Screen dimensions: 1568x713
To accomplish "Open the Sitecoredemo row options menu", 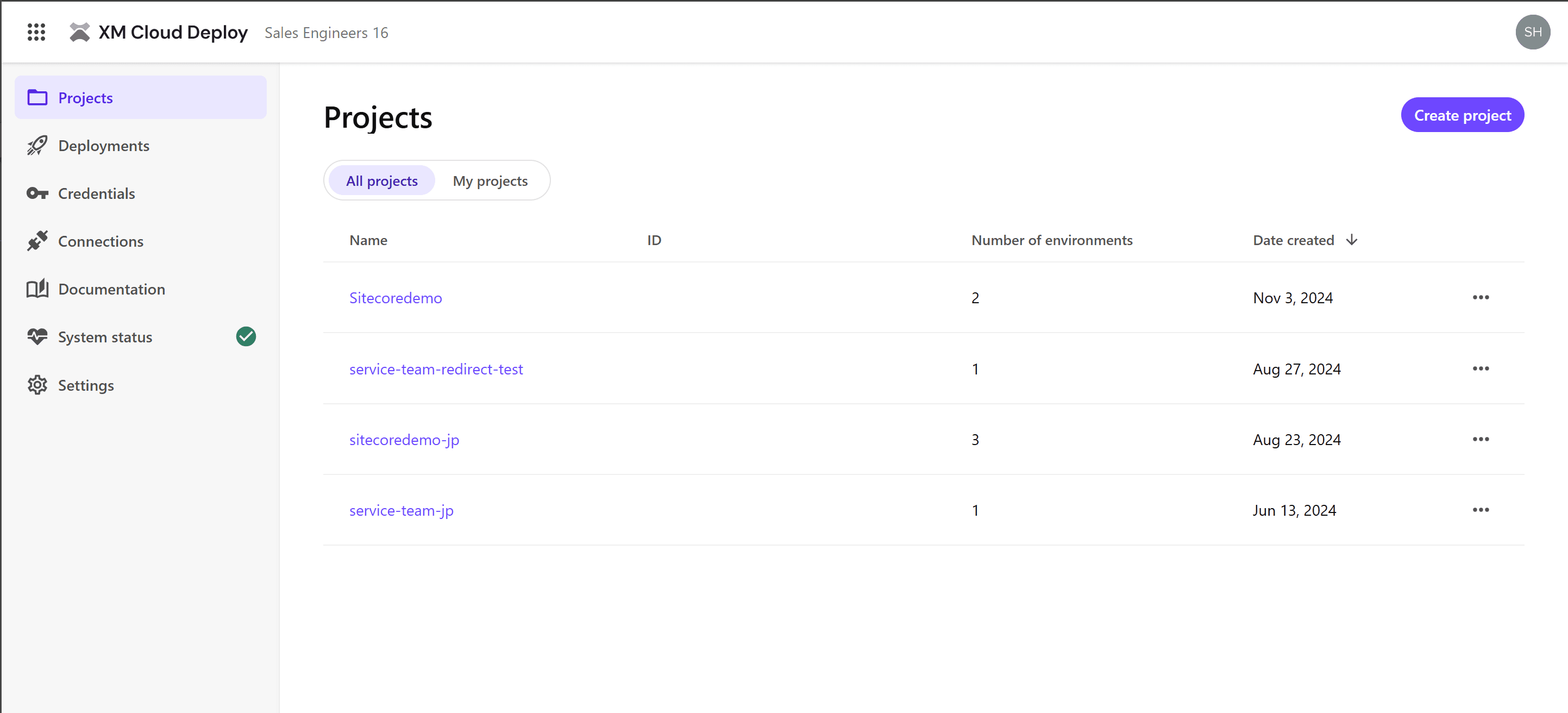I will pos(1481,298).
